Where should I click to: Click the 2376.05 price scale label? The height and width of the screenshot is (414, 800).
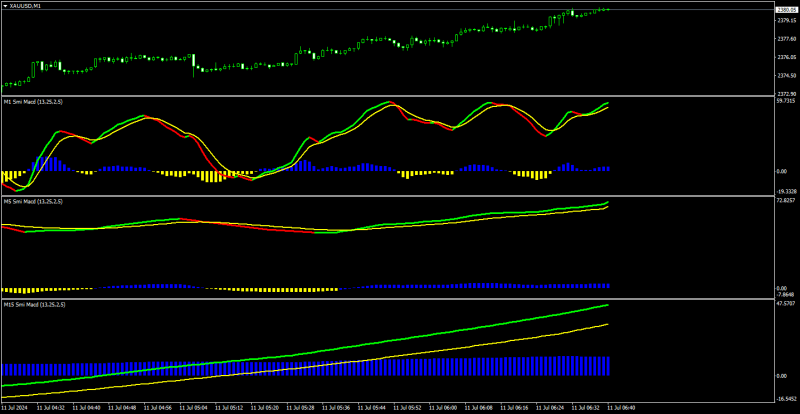(x=787, y=57)
